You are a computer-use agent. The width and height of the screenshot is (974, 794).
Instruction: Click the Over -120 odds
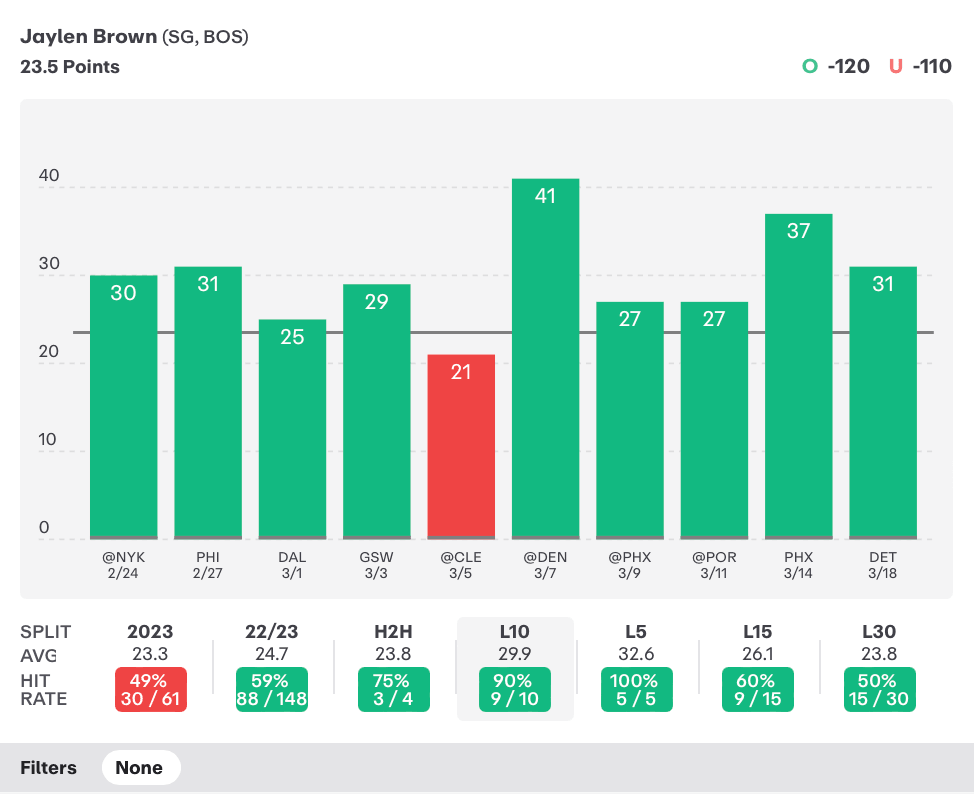tap(849, 66)
